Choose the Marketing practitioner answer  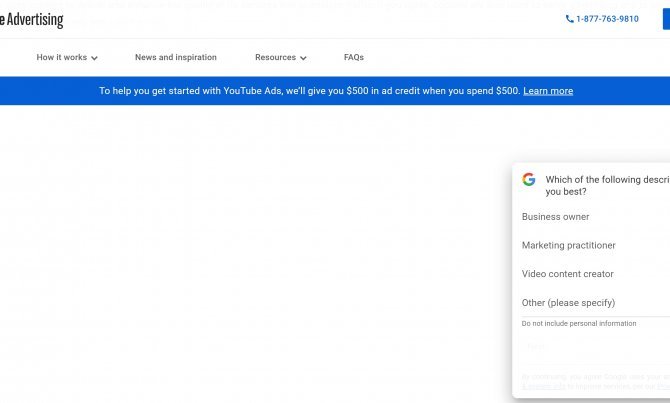pos(569,245)
